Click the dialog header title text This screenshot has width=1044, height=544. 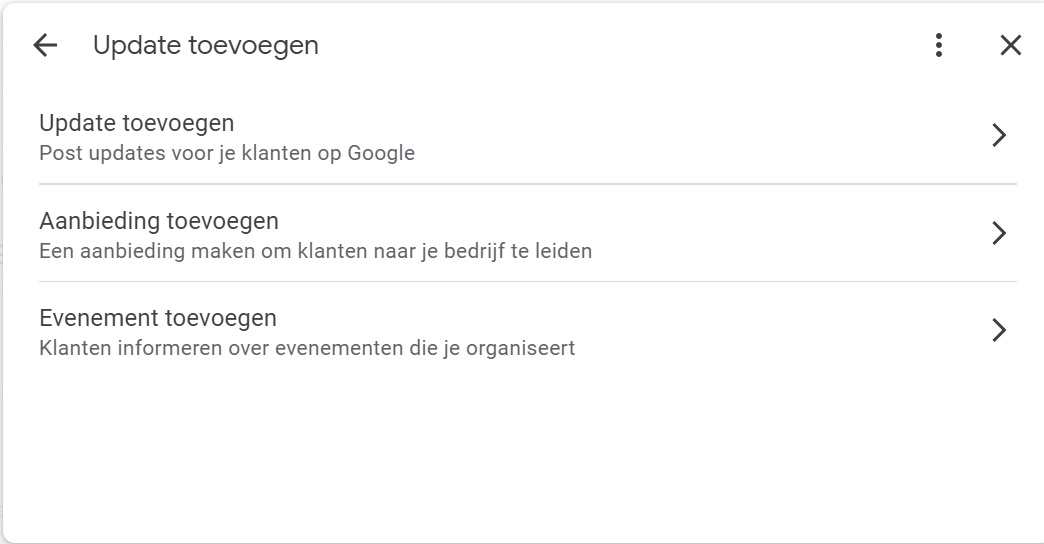[x=206, y=45]
